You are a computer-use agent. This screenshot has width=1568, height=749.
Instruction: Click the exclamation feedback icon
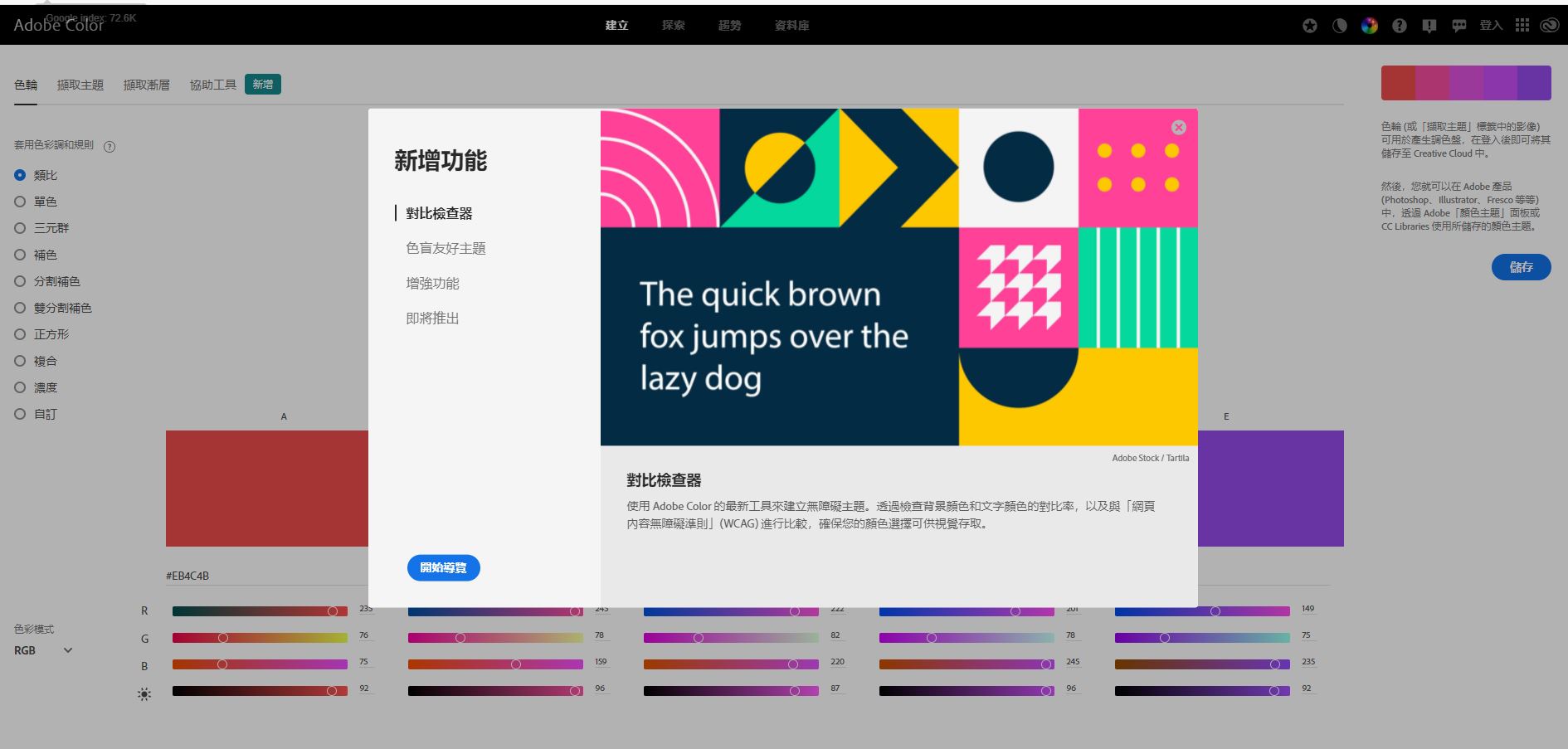coord(1429,26)
